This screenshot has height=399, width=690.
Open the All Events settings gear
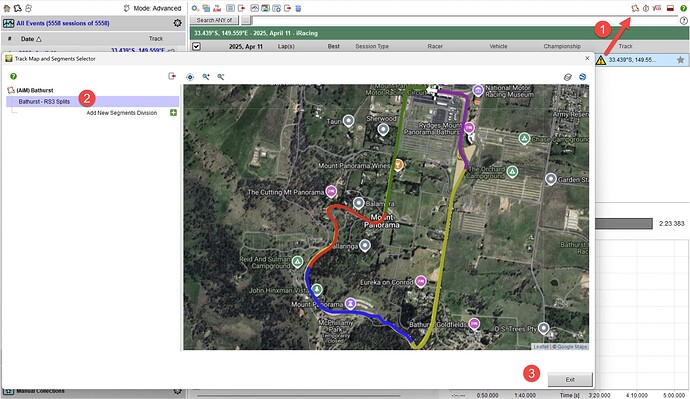(177, 23)
